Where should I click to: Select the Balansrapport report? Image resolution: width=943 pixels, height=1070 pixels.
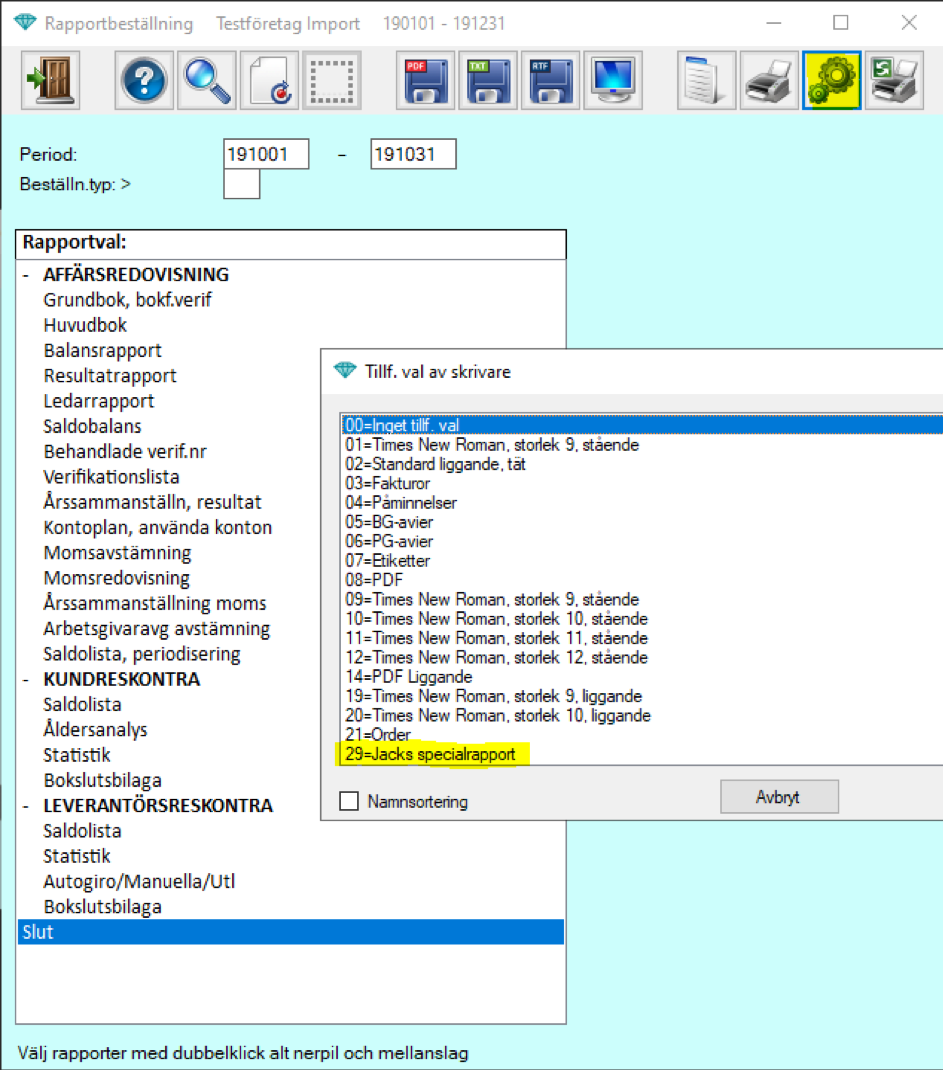(103, 351)
